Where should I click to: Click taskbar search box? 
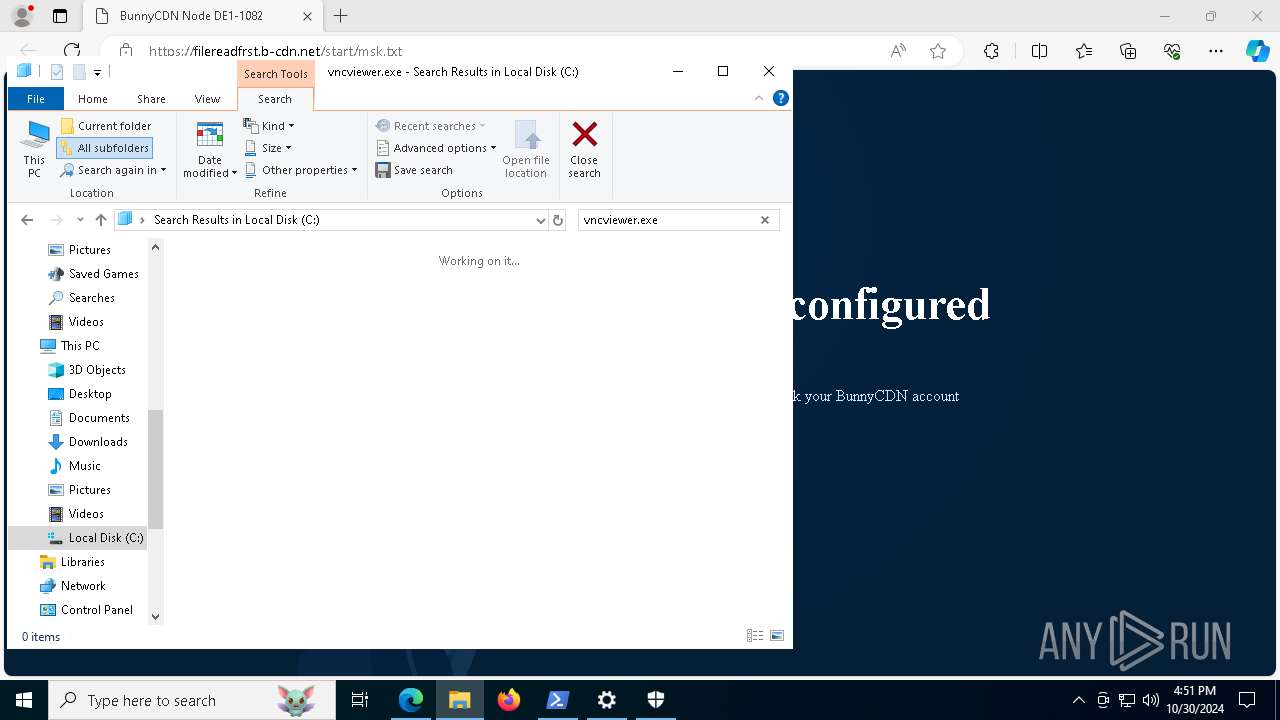(x=192, y=700)
